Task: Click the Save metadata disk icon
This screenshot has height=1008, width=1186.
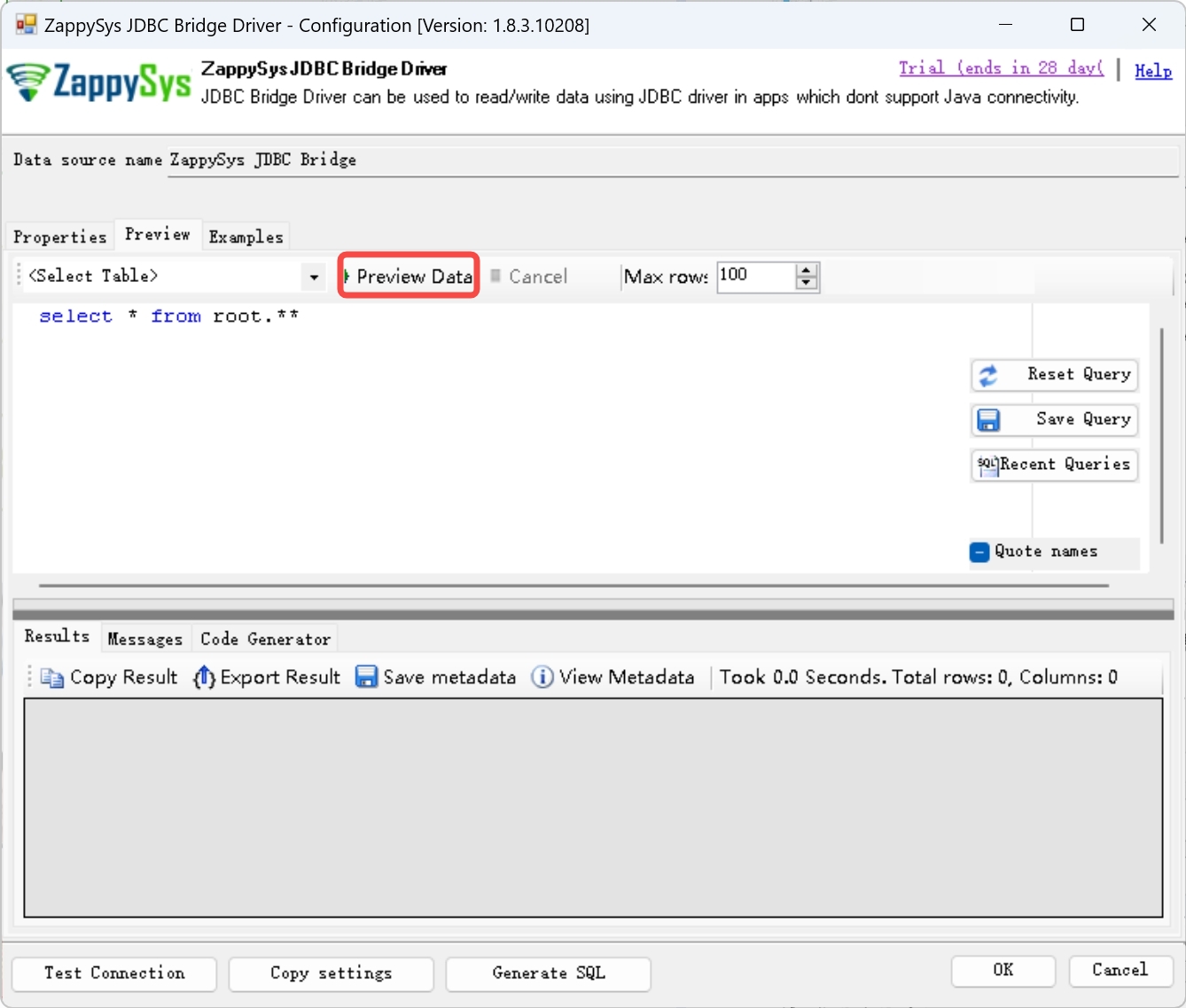Action: (x=366, y=677)
